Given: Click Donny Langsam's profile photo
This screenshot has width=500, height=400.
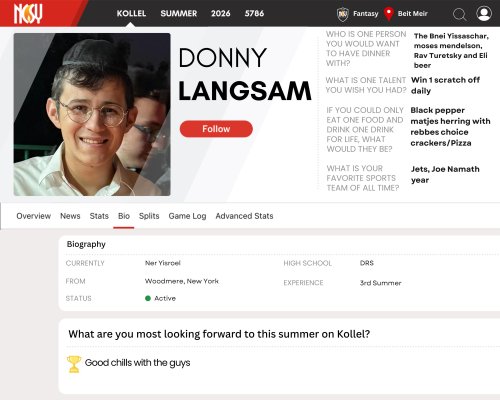Looking at the screenshot, I should [92, 114].
